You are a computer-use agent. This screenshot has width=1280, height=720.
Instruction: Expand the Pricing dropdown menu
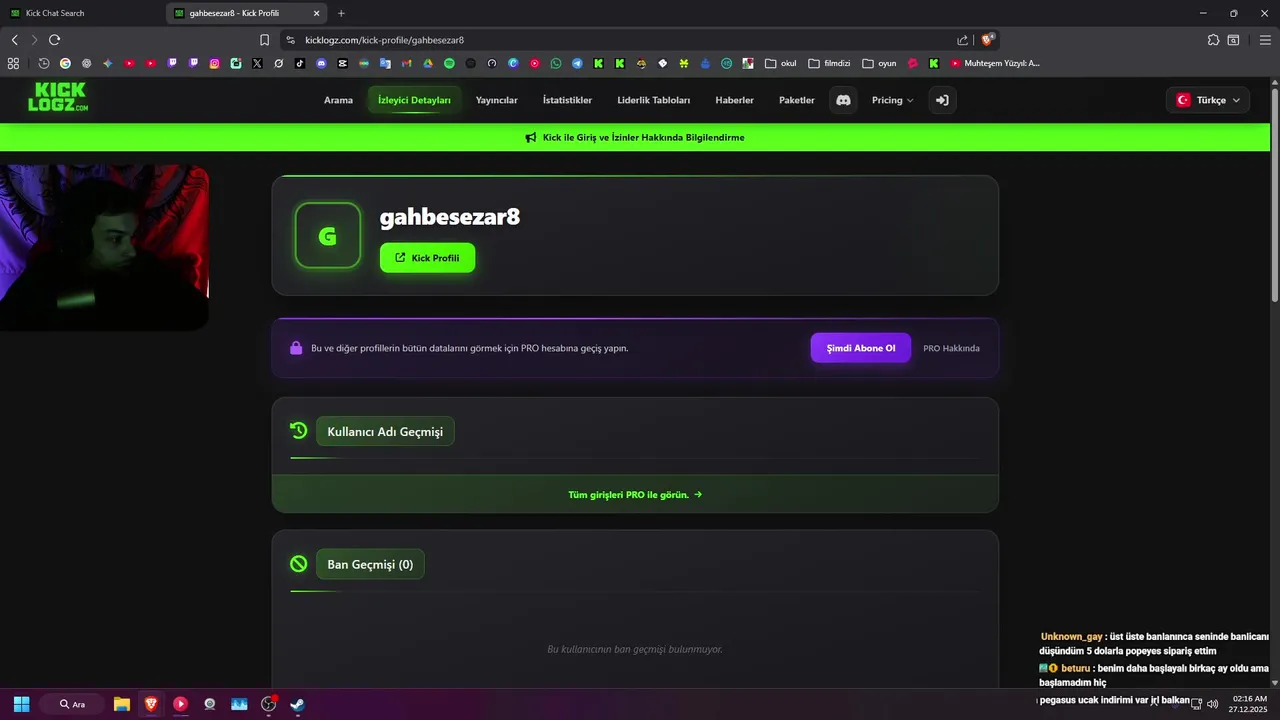892,100
